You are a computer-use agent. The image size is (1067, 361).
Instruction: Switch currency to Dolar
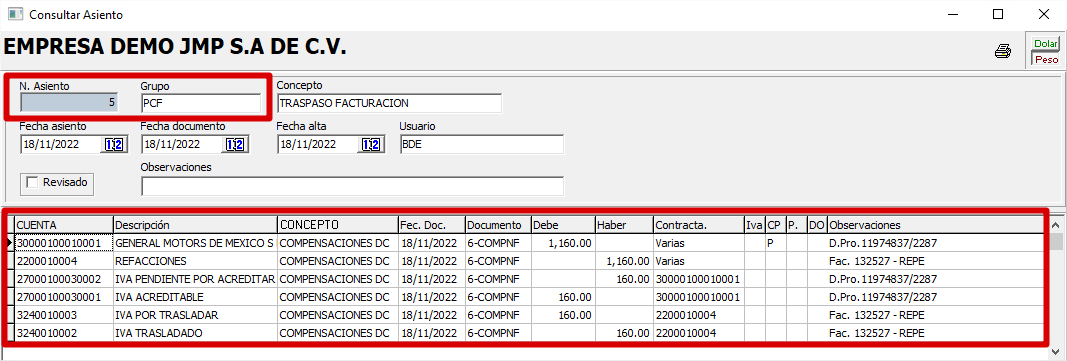pyautogui.click(x=1045, y=44)
